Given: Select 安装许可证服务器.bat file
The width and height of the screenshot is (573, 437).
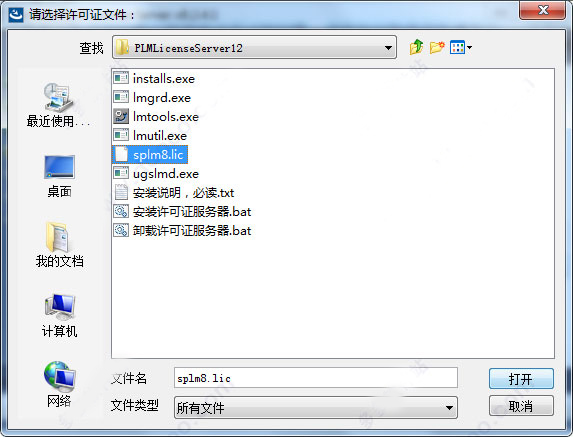Looking at the screenshot, I should pos(182,212).
